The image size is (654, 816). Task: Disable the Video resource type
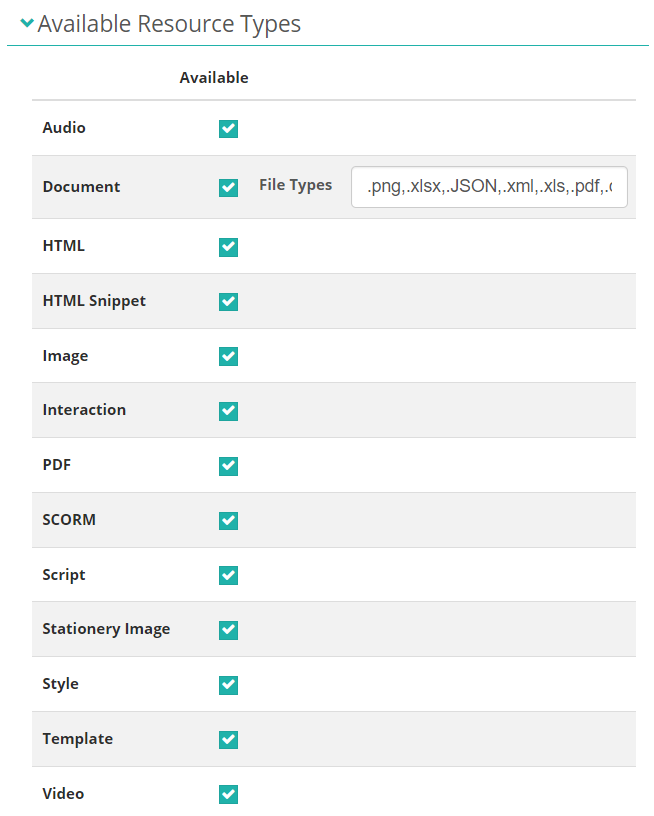tap(228, 794)
